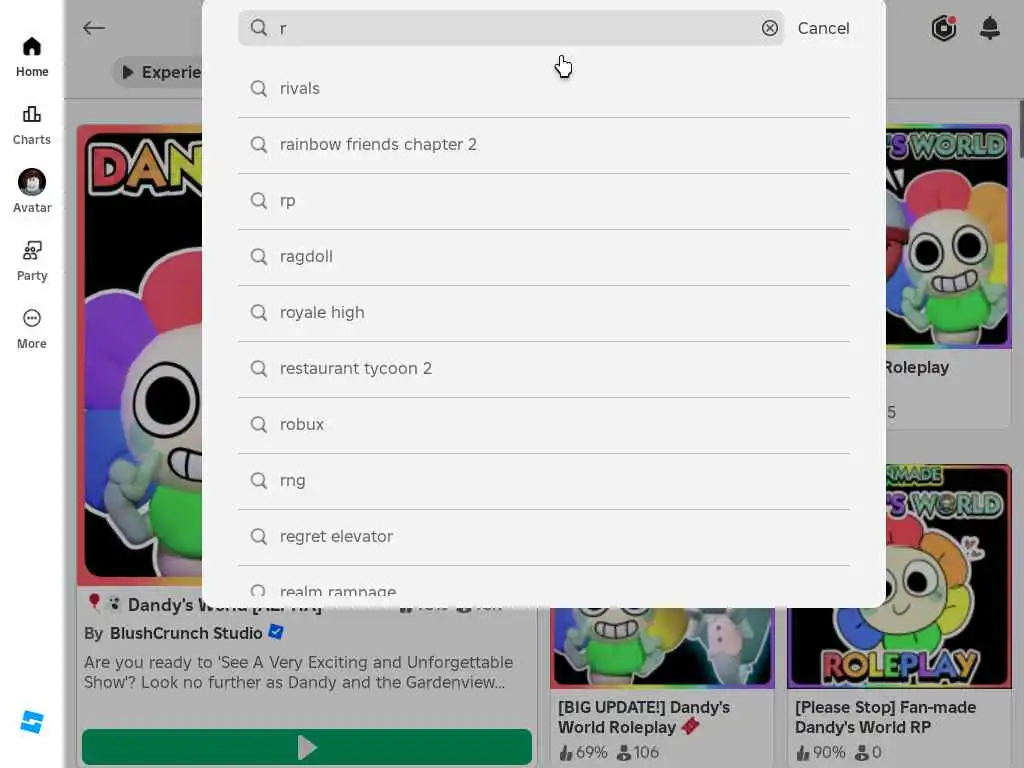Click the page scrollbar on right edge
The width and height of the screenshot is (1024, 768).
1020,128
